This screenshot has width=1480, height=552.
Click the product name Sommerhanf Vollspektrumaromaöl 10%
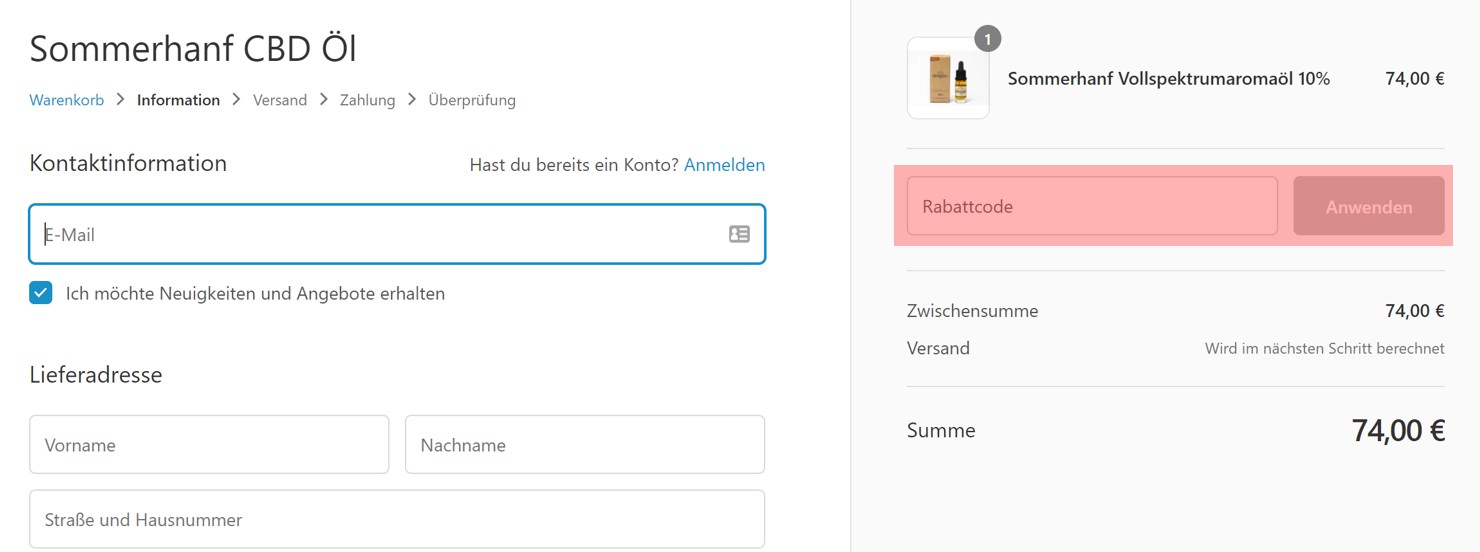[1168, 79]
